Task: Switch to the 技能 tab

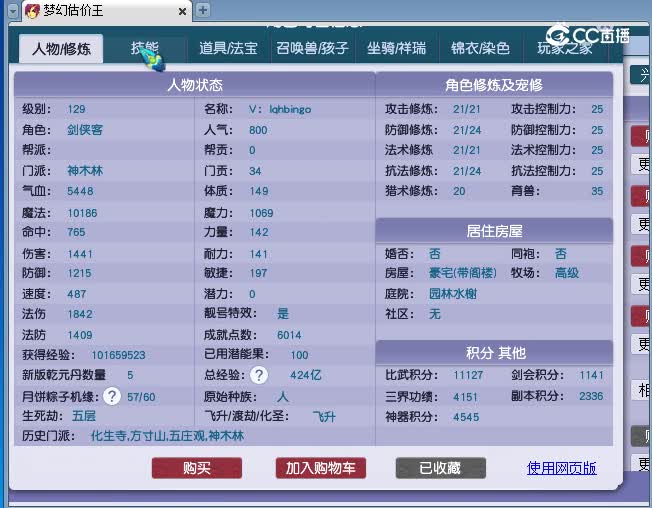Action: pos(145,49)
